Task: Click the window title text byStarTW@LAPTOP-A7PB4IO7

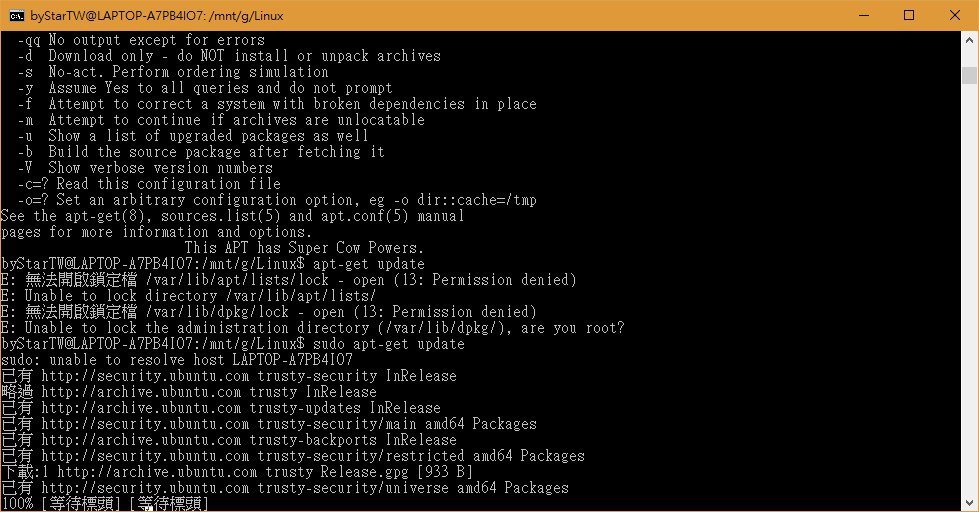Action: 157,16
